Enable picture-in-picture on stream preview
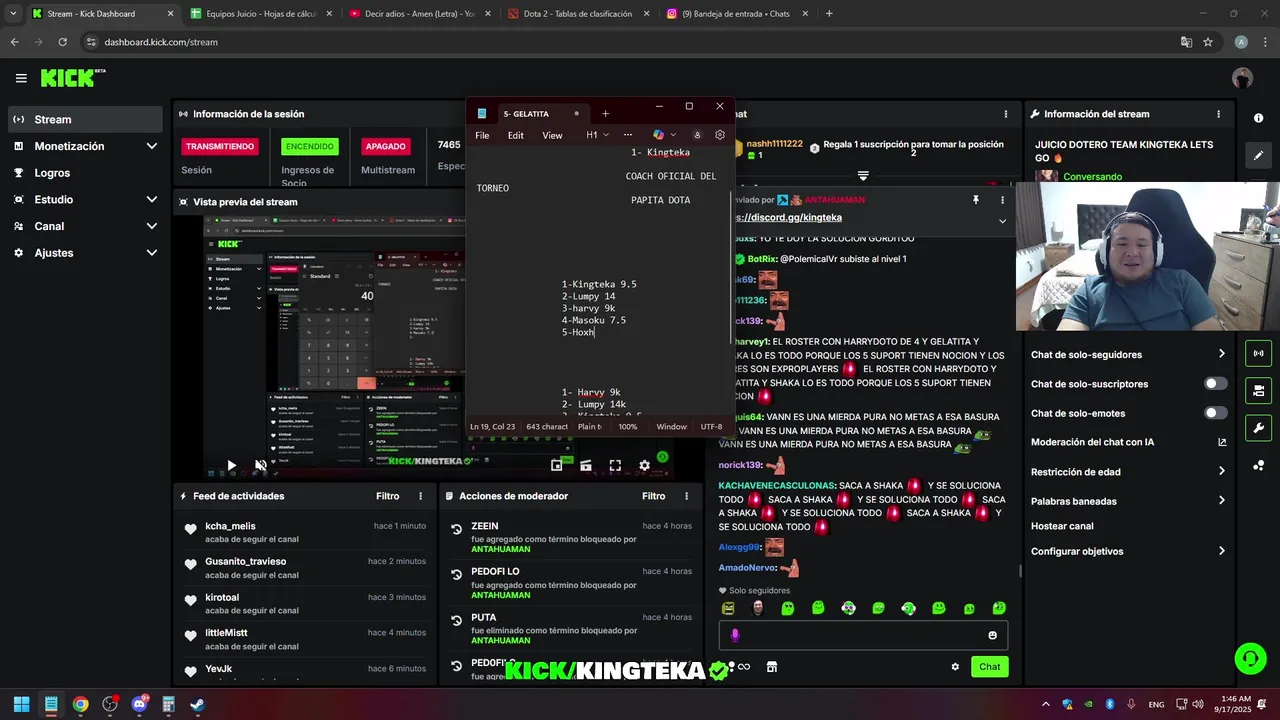Image resolution: width=1280 pixels, height=720 pixels. (x=556, y=465)
